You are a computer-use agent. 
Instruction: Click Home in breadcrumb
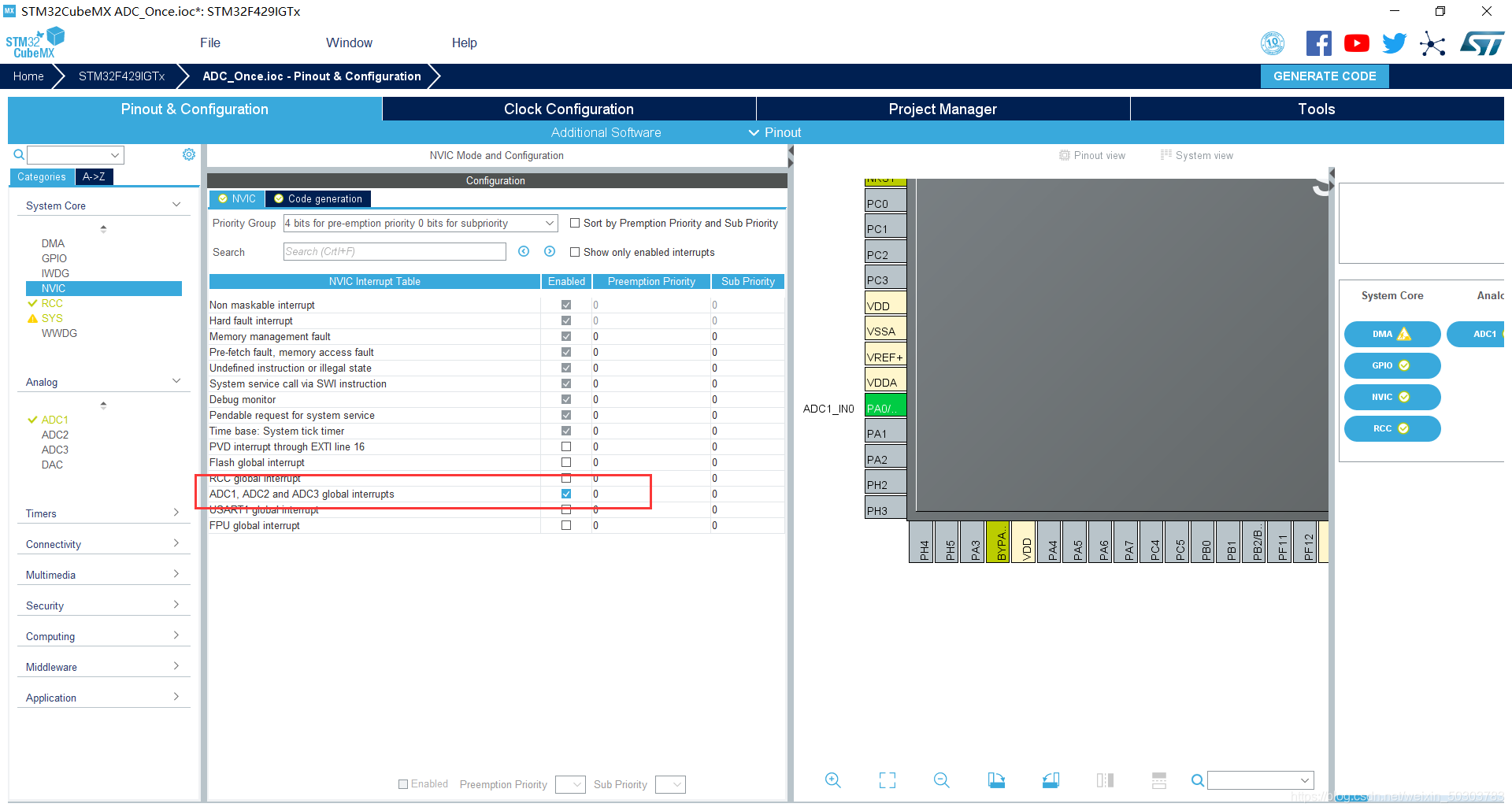point(28,76)
